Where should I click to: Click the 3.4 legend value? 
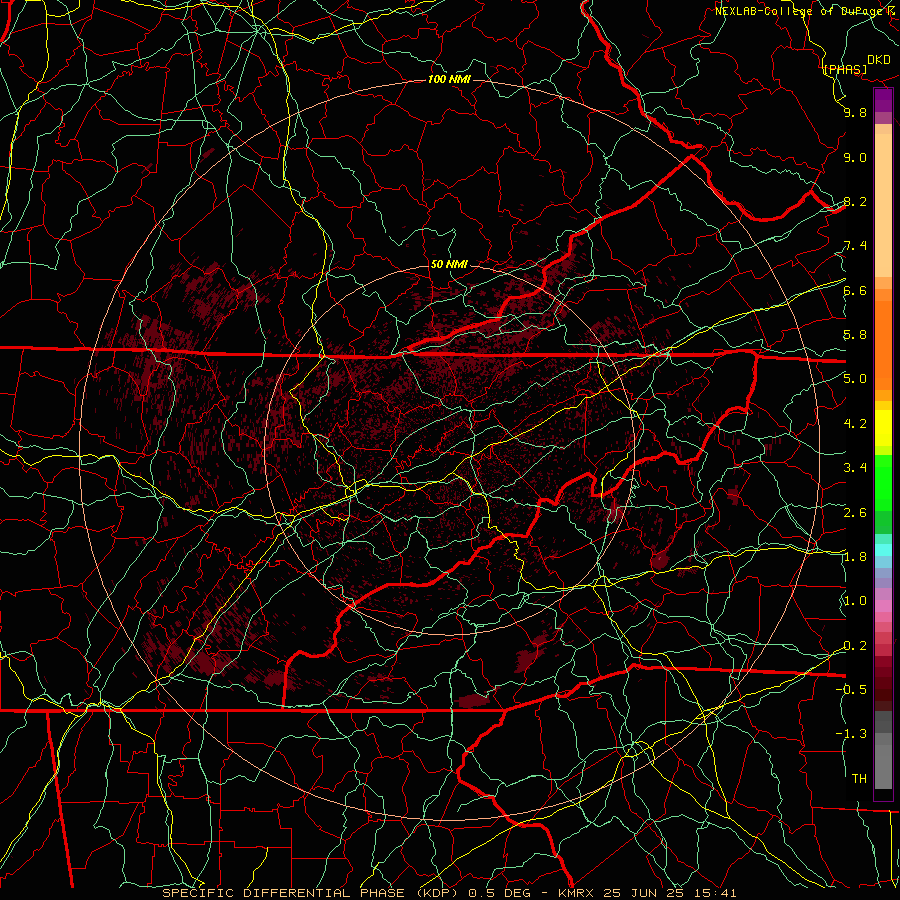tap(855, 468)
